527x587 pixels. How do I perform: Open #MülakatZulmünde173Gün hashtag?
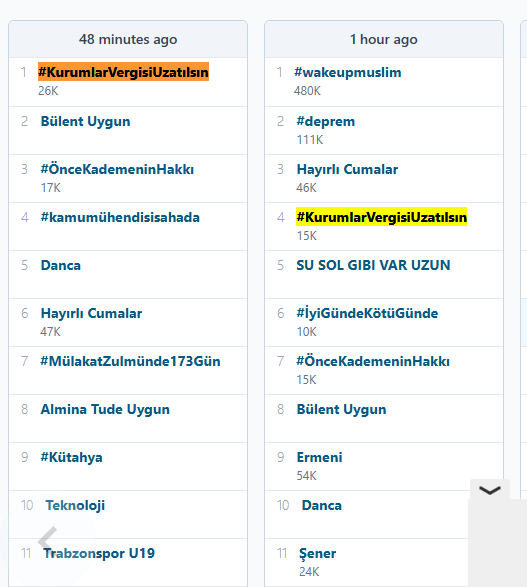[130, 361]
